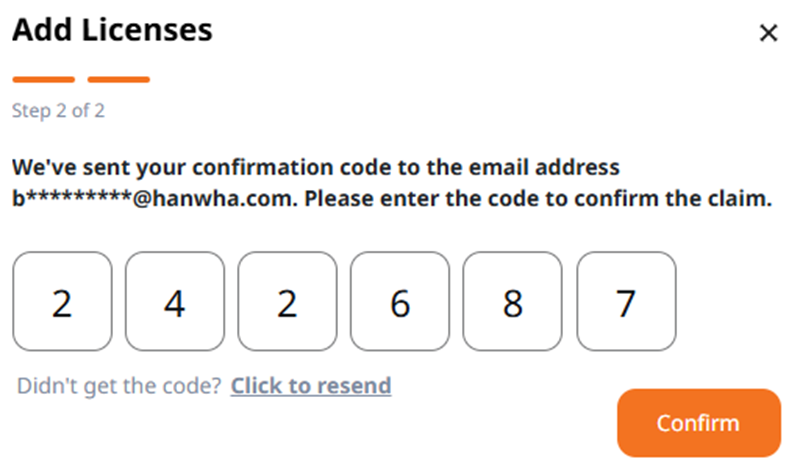Click the Confirm button
Screen dimensions: 800x473
698,423
